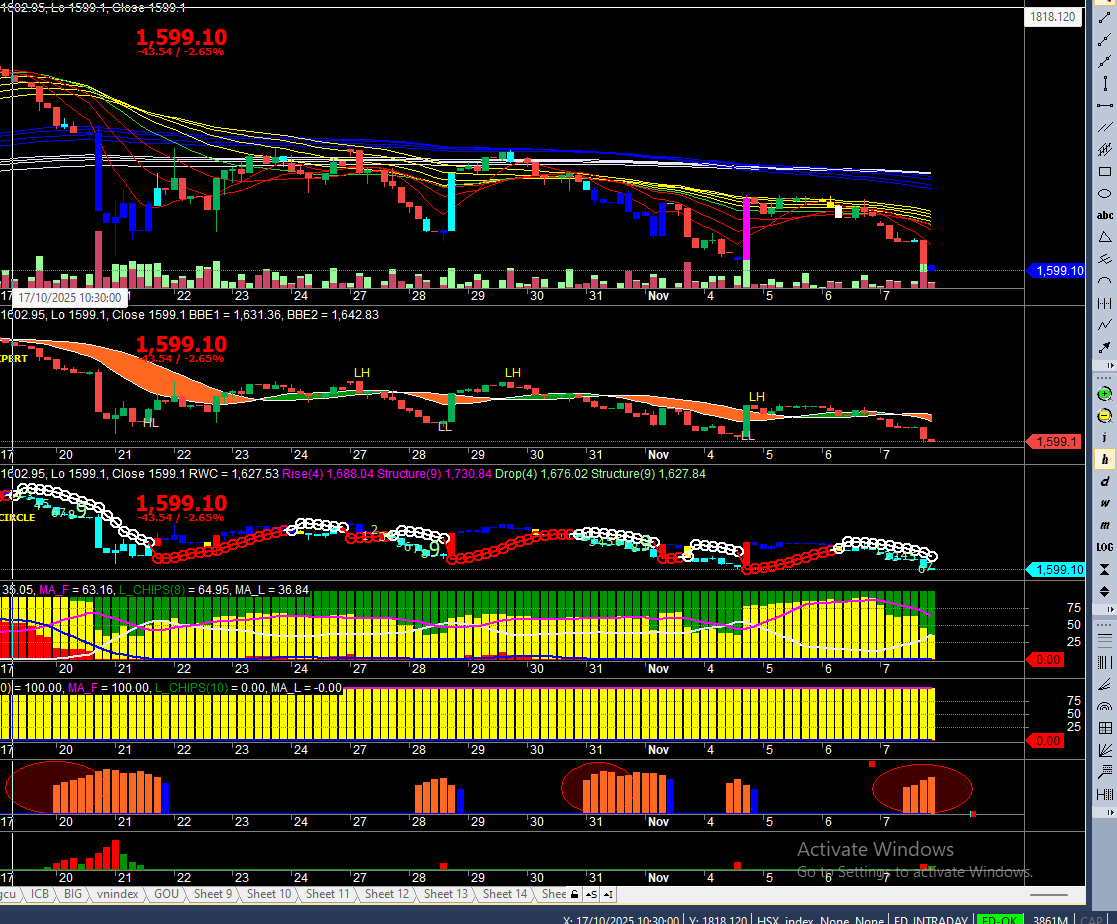Switch to the Sheet 9 tab

point(213,894)
